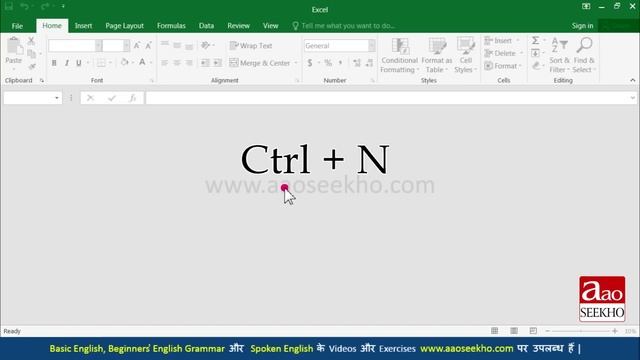Switch to Formulas tab
Image resolution: width=640 pixels, height=360 pixels.
(171, 26)
